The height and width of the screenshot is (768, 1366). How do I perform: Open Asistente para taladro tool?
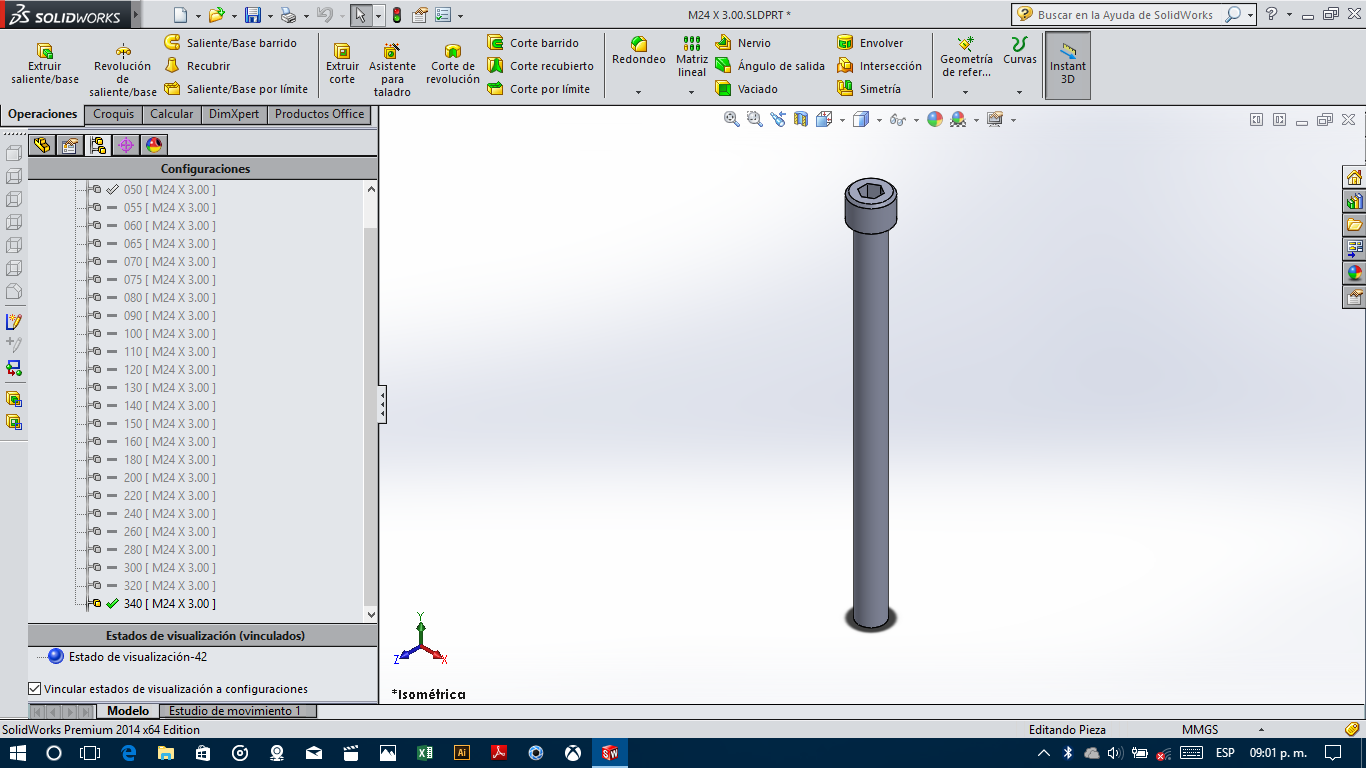pos(392,69)
